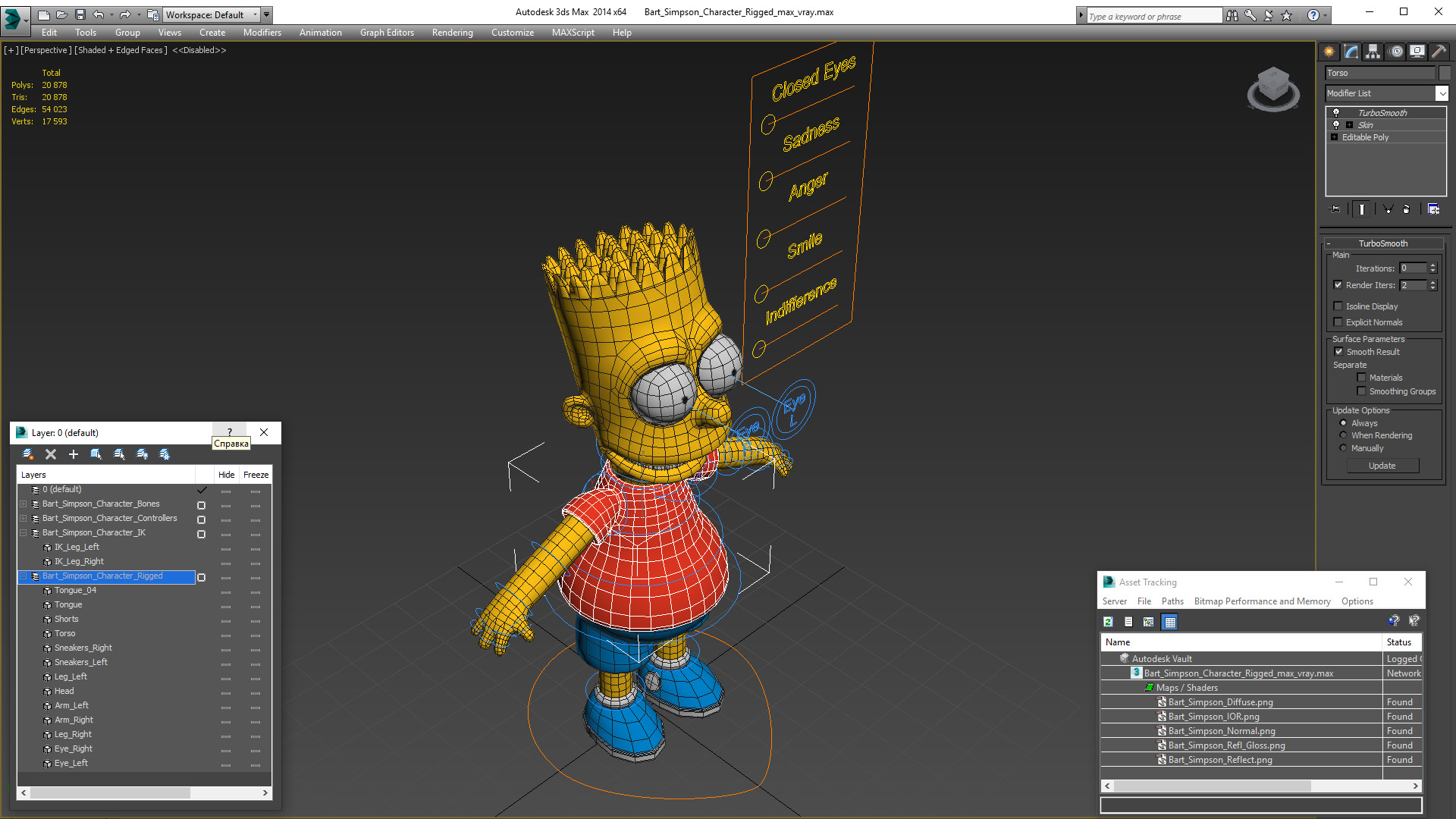The width and height of the screenshot is (1456, 819).
Task: Open the Graph Editors menu
Action: point(387,33)
